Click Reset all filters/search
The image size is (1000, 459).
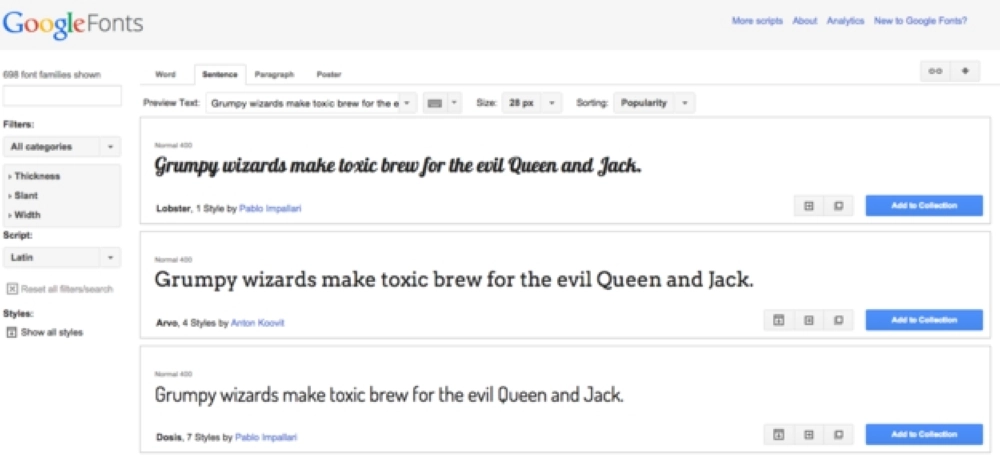[60, 289]
